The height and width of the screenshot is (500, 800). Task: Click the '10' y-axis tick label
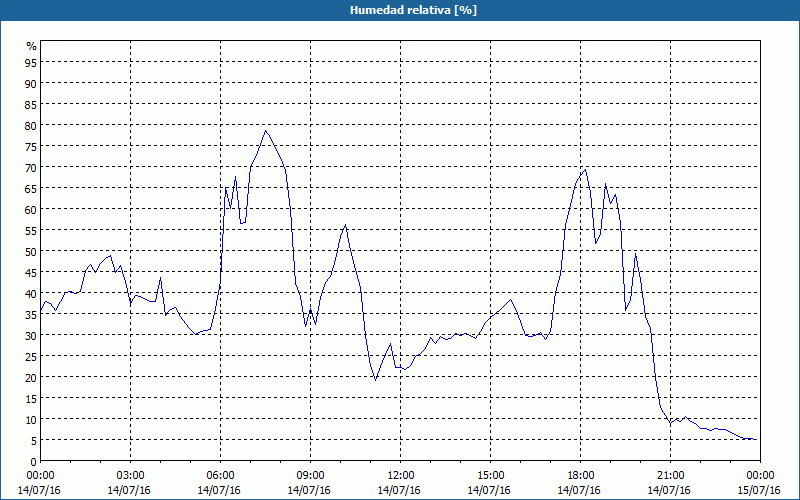tap(31, 419)
